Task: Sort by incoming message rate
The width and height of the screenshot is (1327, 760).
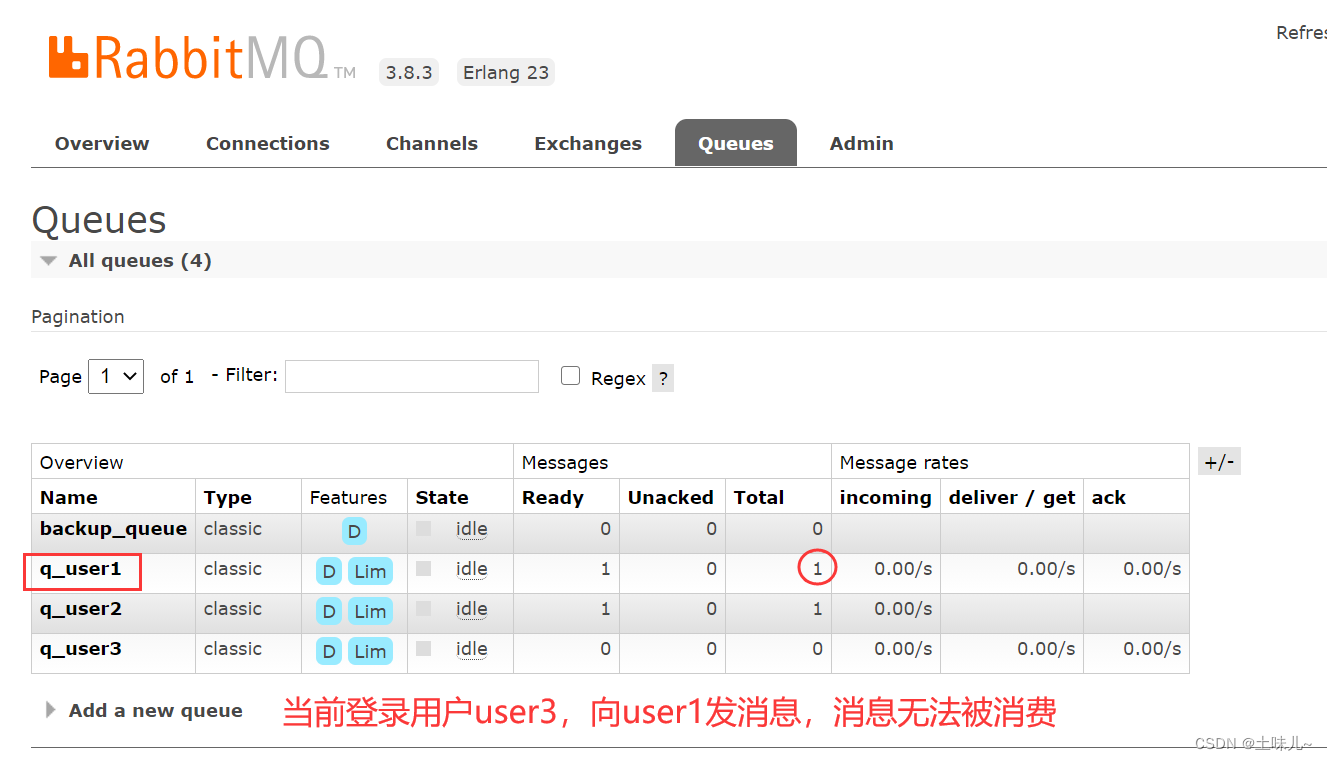Action: click(x=886, y=497)
